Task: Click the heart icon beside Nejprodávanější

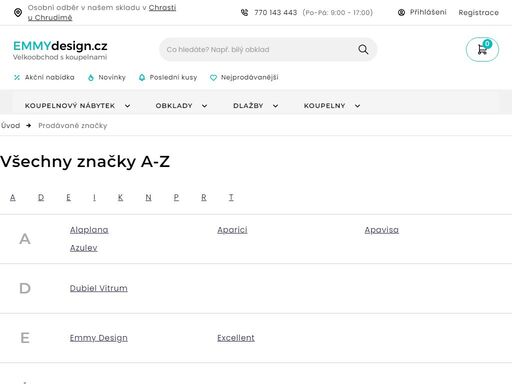Action: click(x=213, y=78)
